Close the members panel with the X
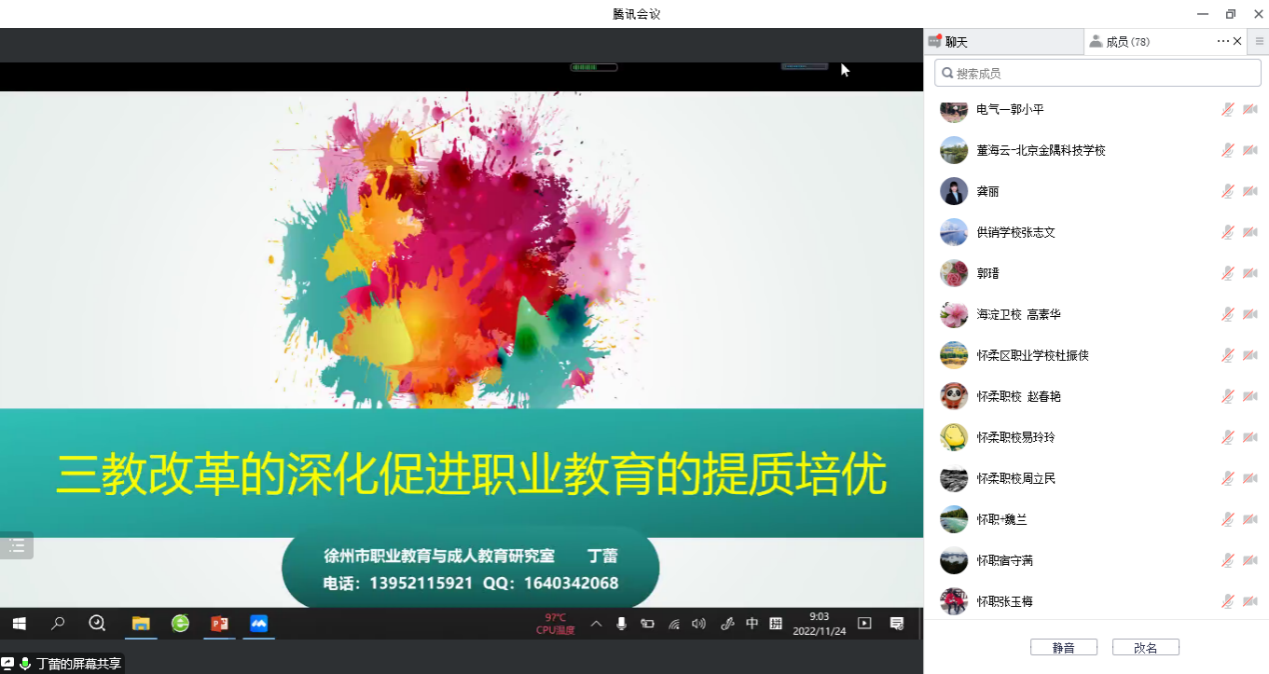The height and width of the screenshot is (674, 1269). tap(1238, 42)
